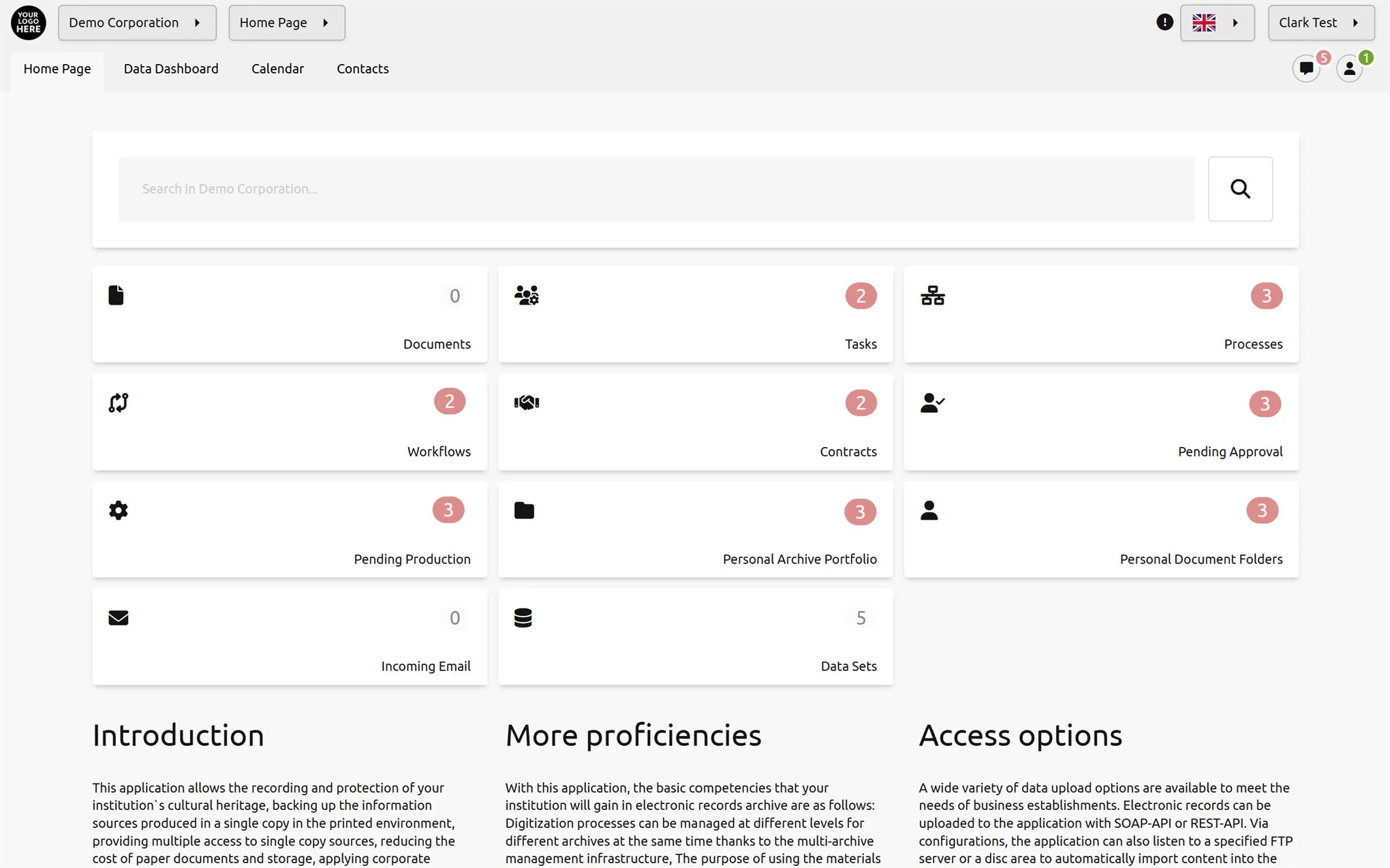Click the Personal Archive Portfolio folder icon
Screen dimensions: 1390x868
coord(524,510)
